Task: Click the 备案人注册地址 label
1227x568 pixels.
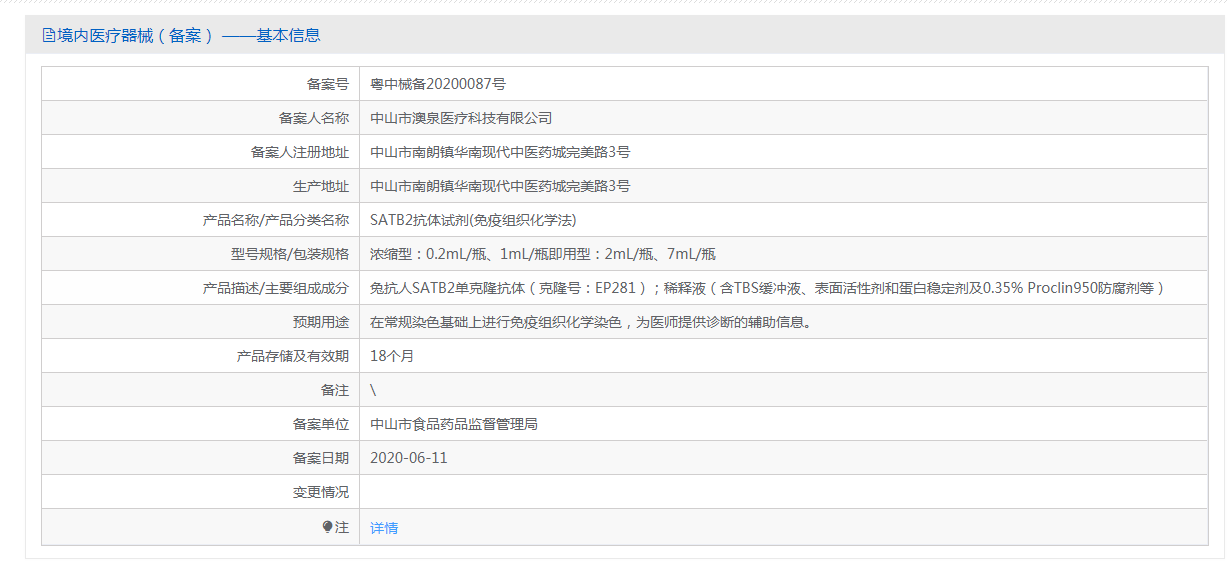Action: click(x=300, y=152)
